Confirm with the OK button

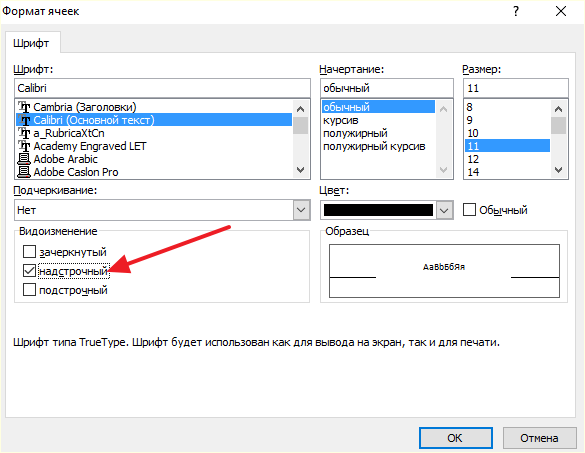pos(456,438)
